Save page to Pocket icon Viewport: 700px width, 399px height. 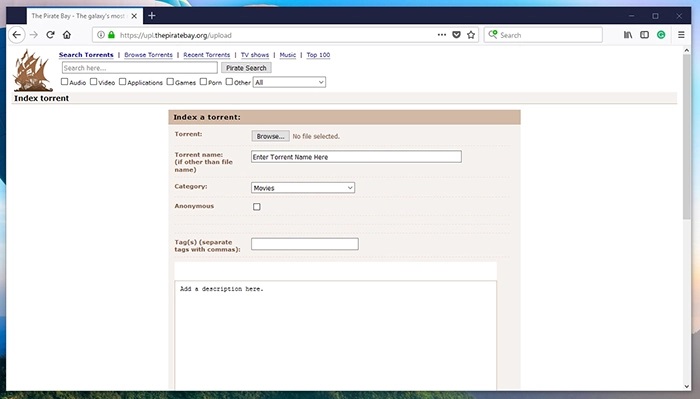coord(456,35)
